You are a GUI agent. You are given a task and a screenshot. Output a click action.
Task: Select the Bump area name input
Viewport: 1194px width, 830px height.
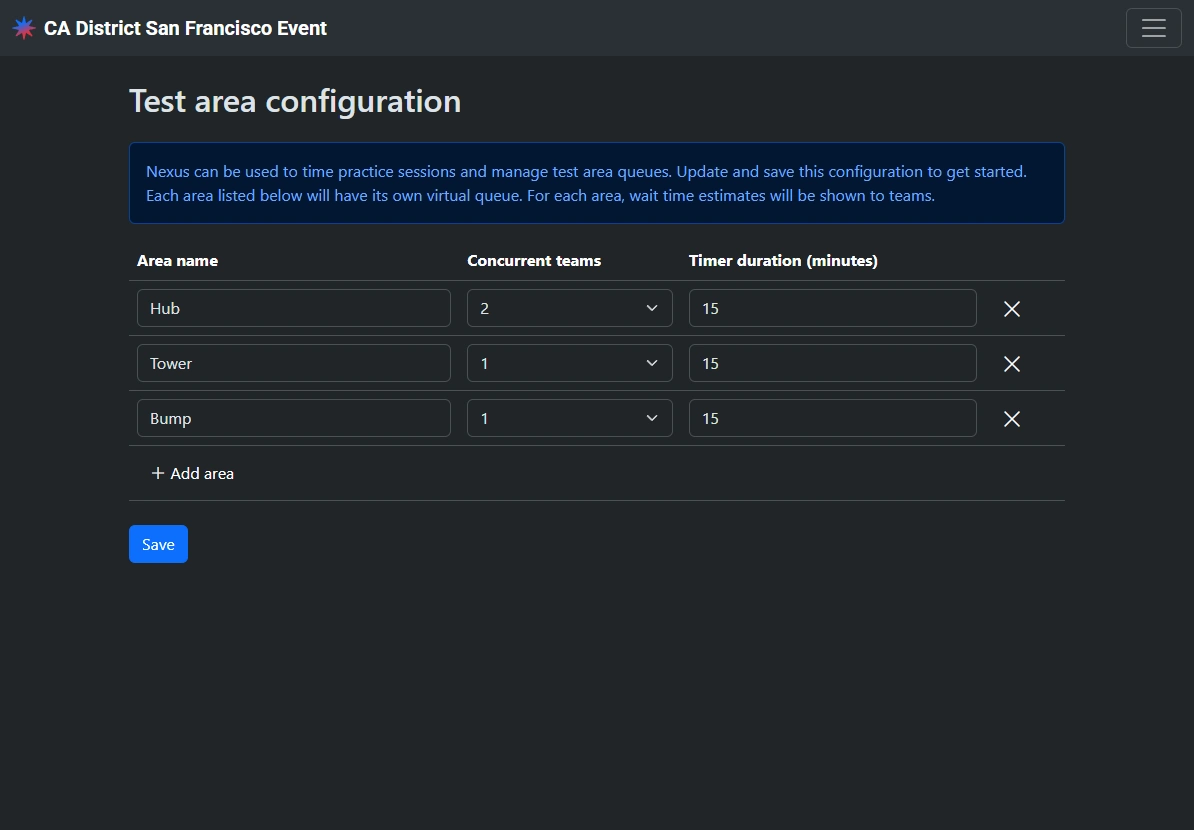coord(293,418)
